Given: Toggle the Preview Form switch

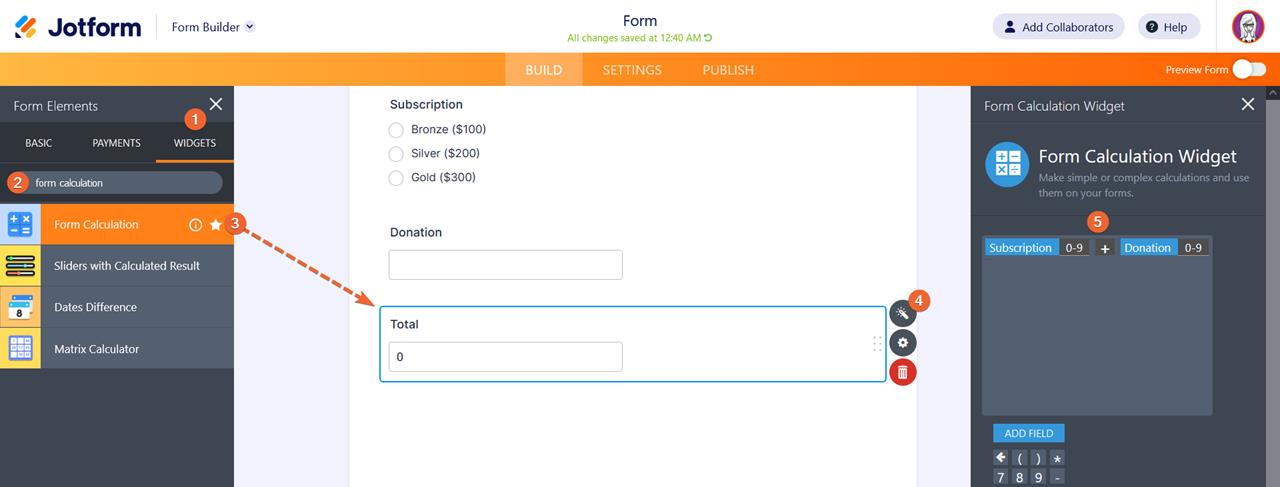Looking at the screenshot, I should click(x=1249, y=69).
